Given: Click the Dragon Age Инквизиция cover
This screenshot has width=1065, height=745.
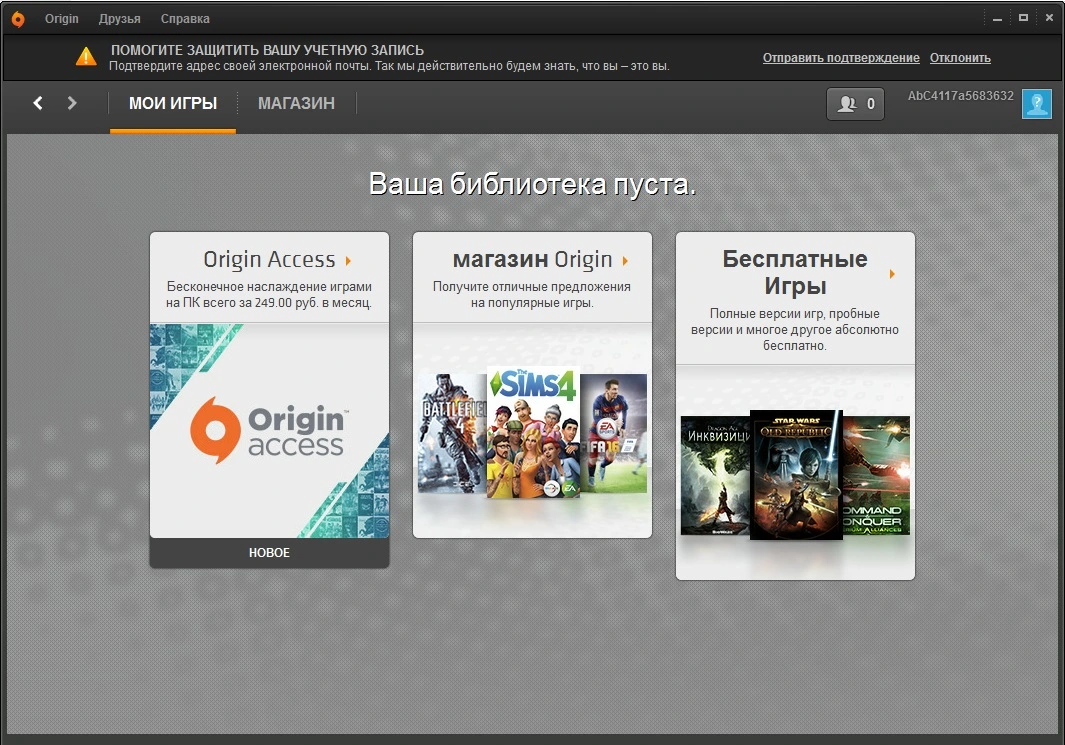Looking at the screenshot, I should pyautogui.click(x=715, y=475).
